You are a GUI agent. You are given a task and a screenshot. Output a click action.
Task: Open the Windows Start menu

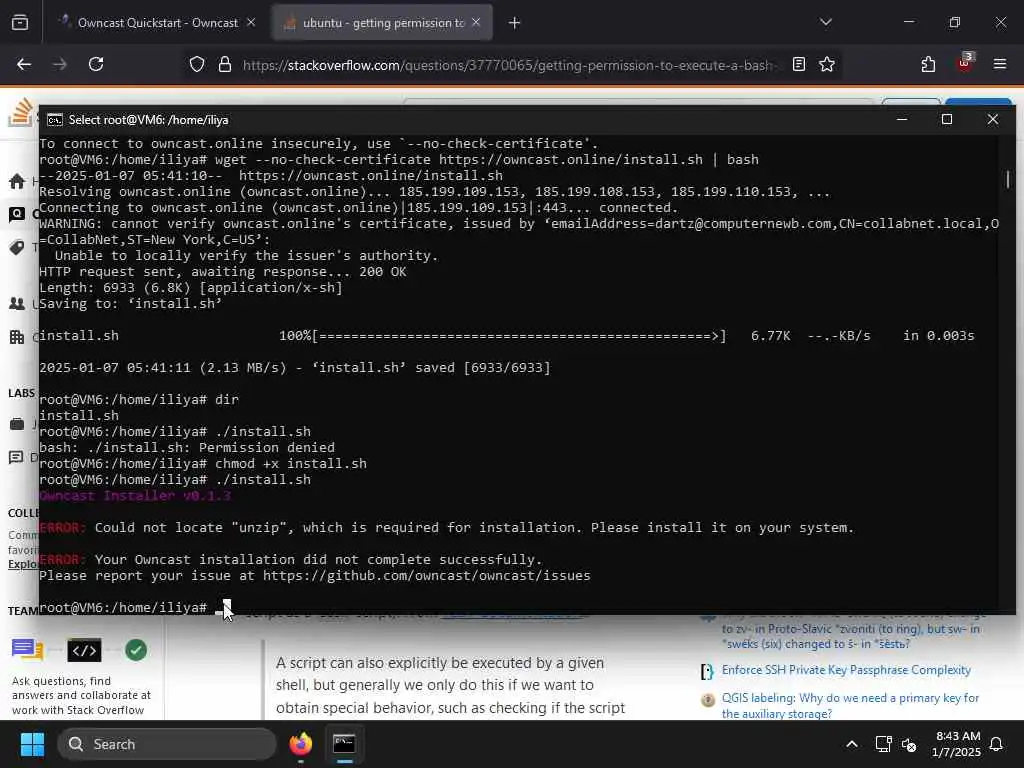click(x=32, y=744)
